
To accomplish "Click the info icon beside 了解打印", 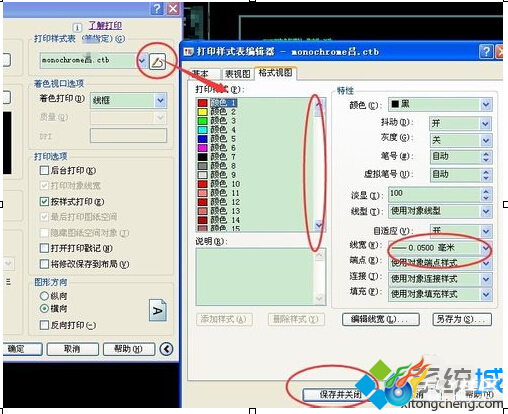I will tap(77, 27).
